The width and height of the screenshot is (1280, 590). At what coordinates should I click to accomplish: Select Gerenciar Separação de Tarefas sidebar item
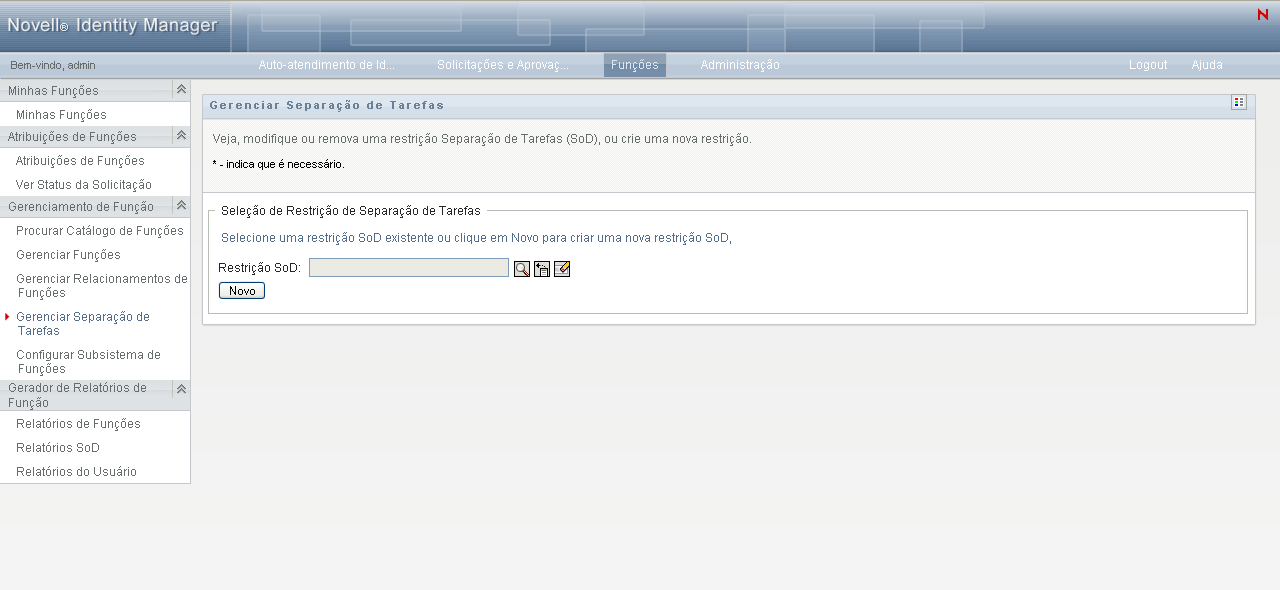(83, 324)
